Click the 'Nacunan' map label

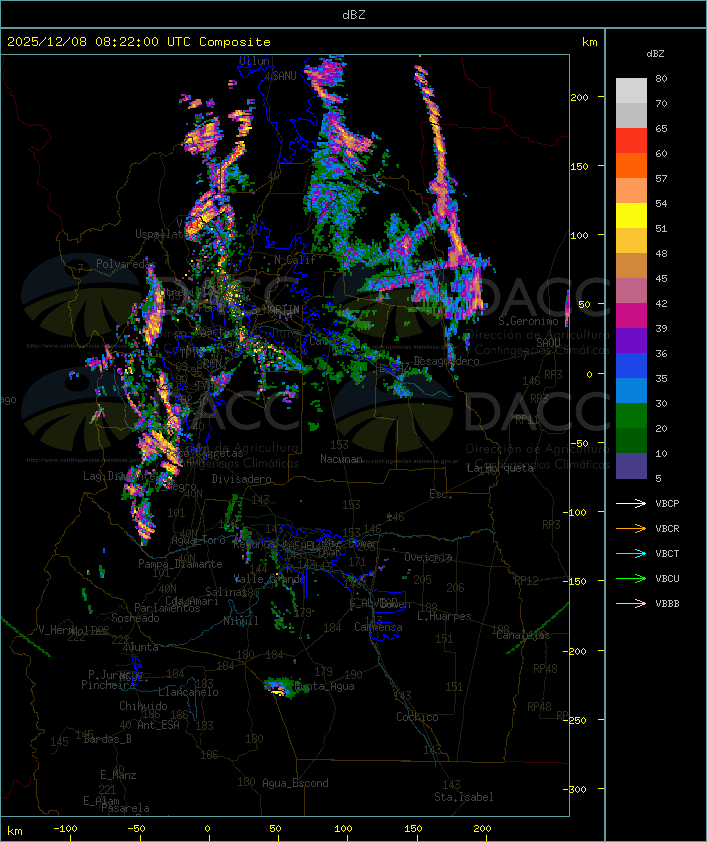[341, 459]
